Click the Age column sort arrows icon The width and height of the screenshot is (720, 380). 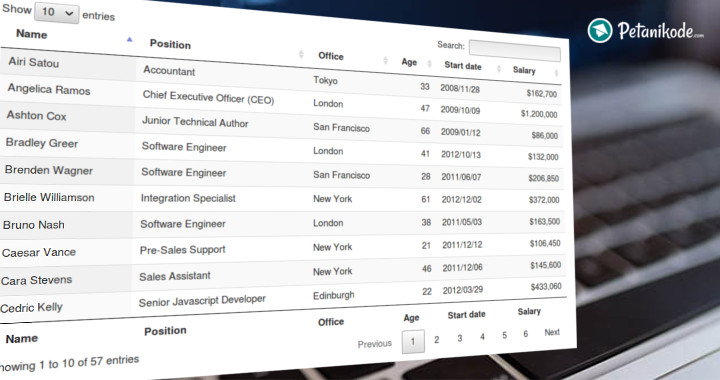point(429,64)
